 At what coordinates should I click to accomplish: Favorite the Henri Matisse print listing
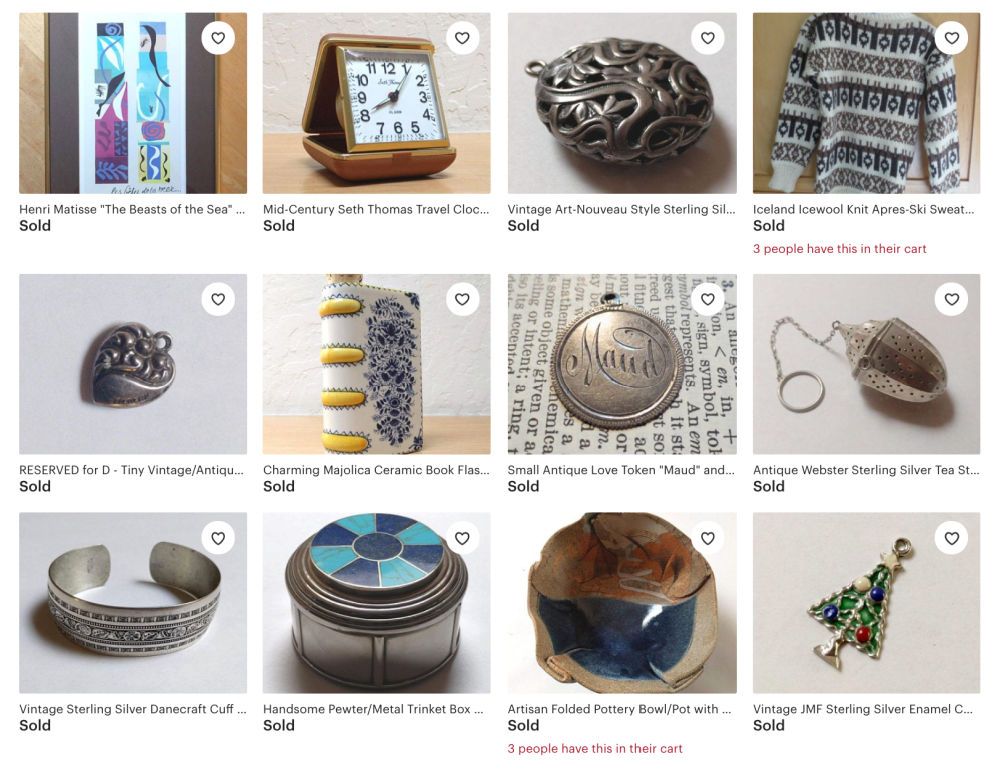click(218, 38)
